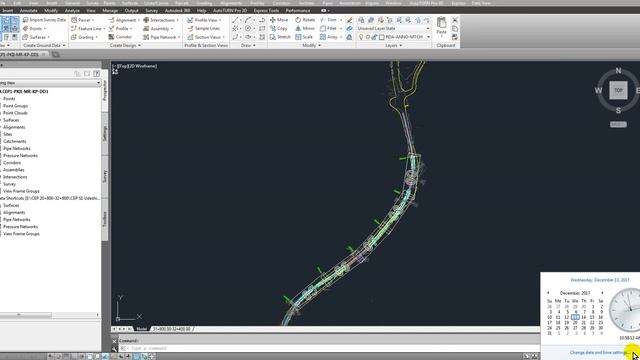This screenshot has height=360, width=640.
Task: Select the Surfaces ribbon tool
Action: coord(36,37)
